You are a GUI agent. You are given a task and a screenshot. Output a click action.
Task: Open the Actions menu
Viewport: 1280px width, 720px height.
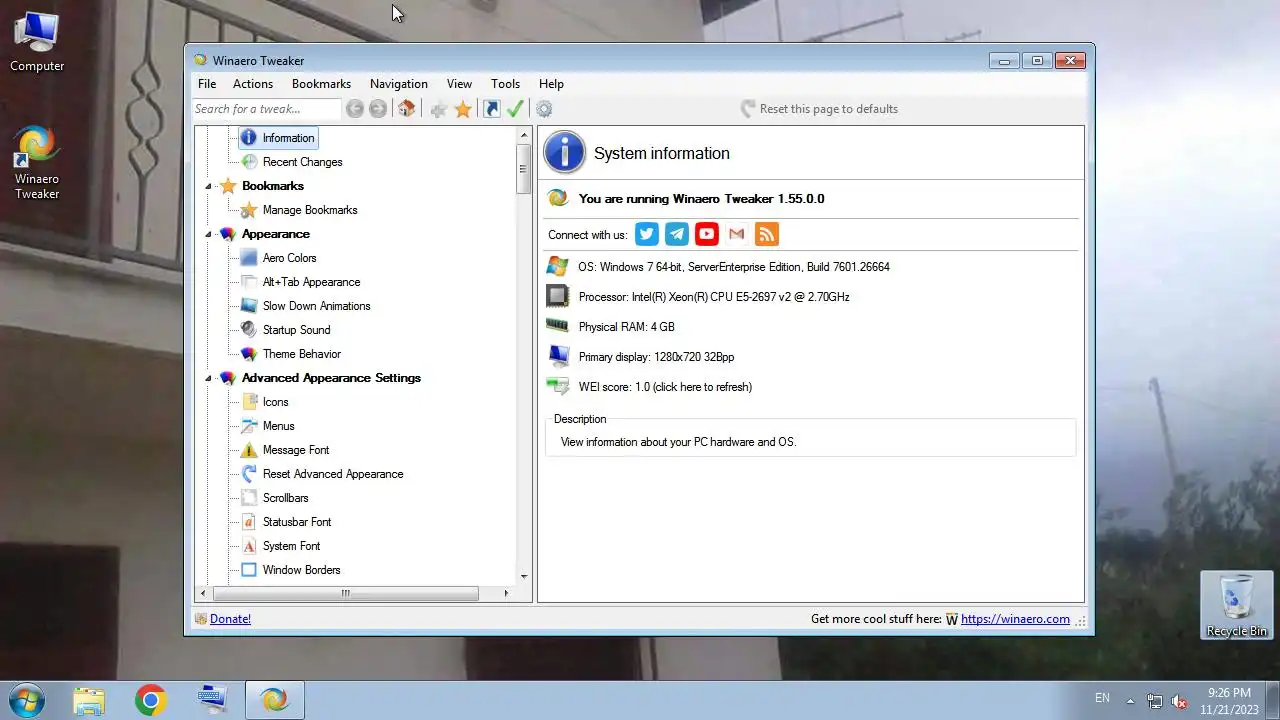pos(253,84)
